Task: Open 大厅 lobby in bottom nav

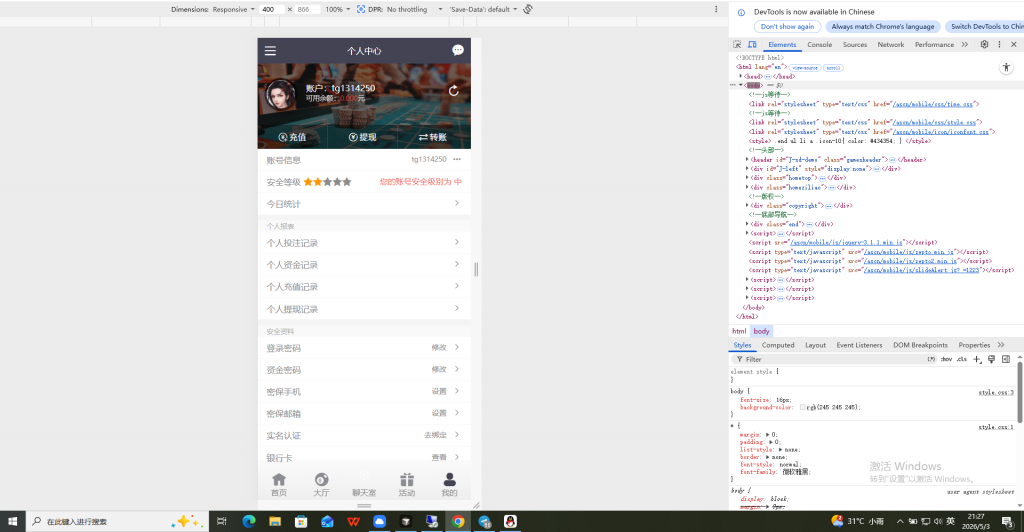Action: (x=321, y=484)
